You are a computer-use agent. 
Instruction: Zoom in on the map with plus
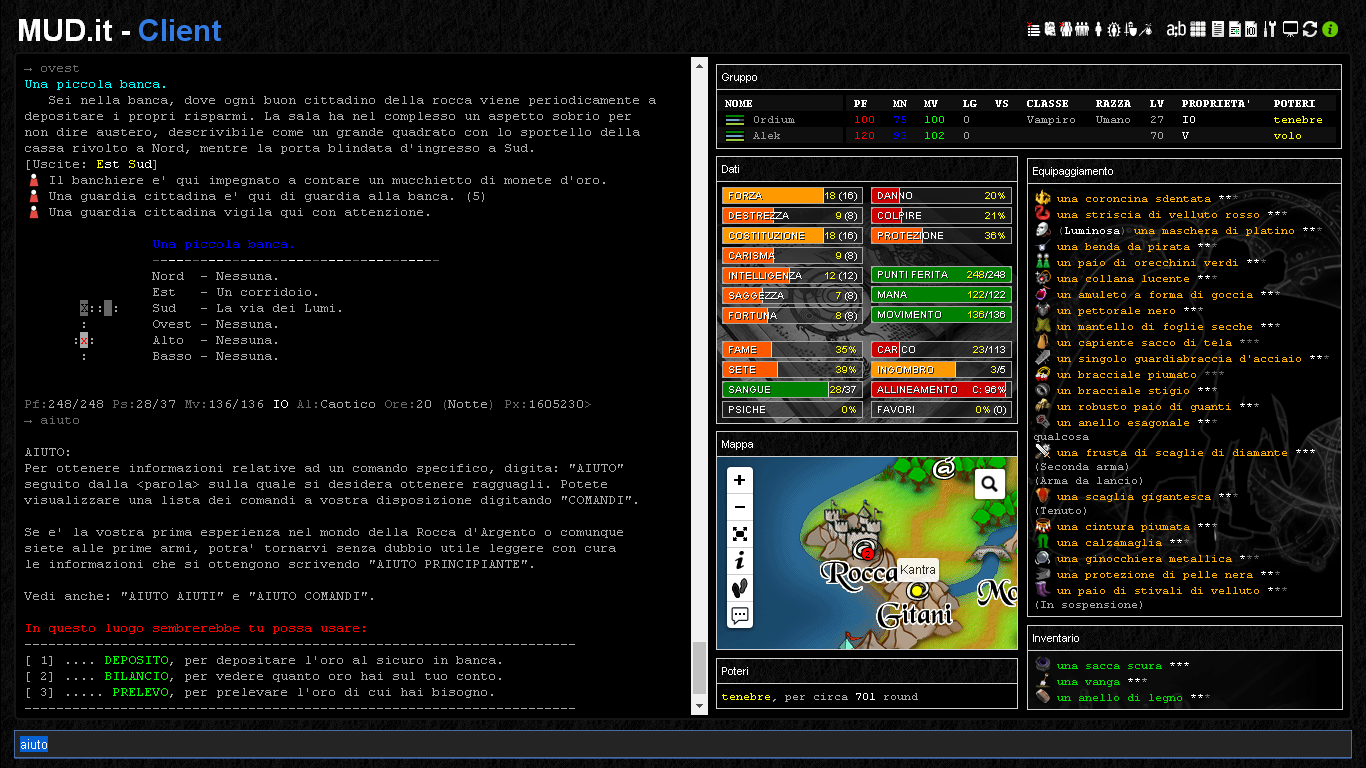pos(740,480)
